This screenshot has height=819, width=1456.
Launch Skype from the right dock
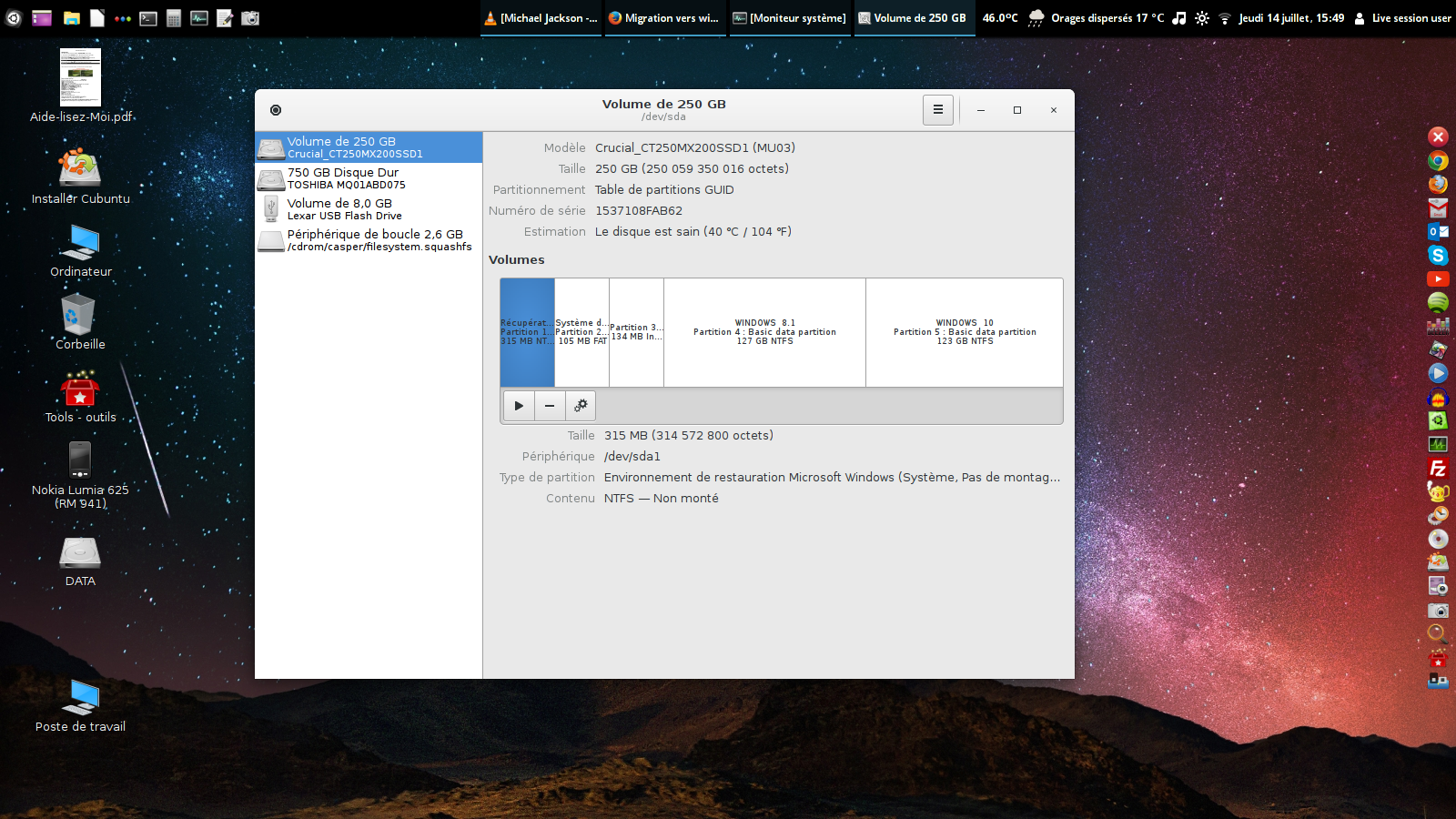1438,256
